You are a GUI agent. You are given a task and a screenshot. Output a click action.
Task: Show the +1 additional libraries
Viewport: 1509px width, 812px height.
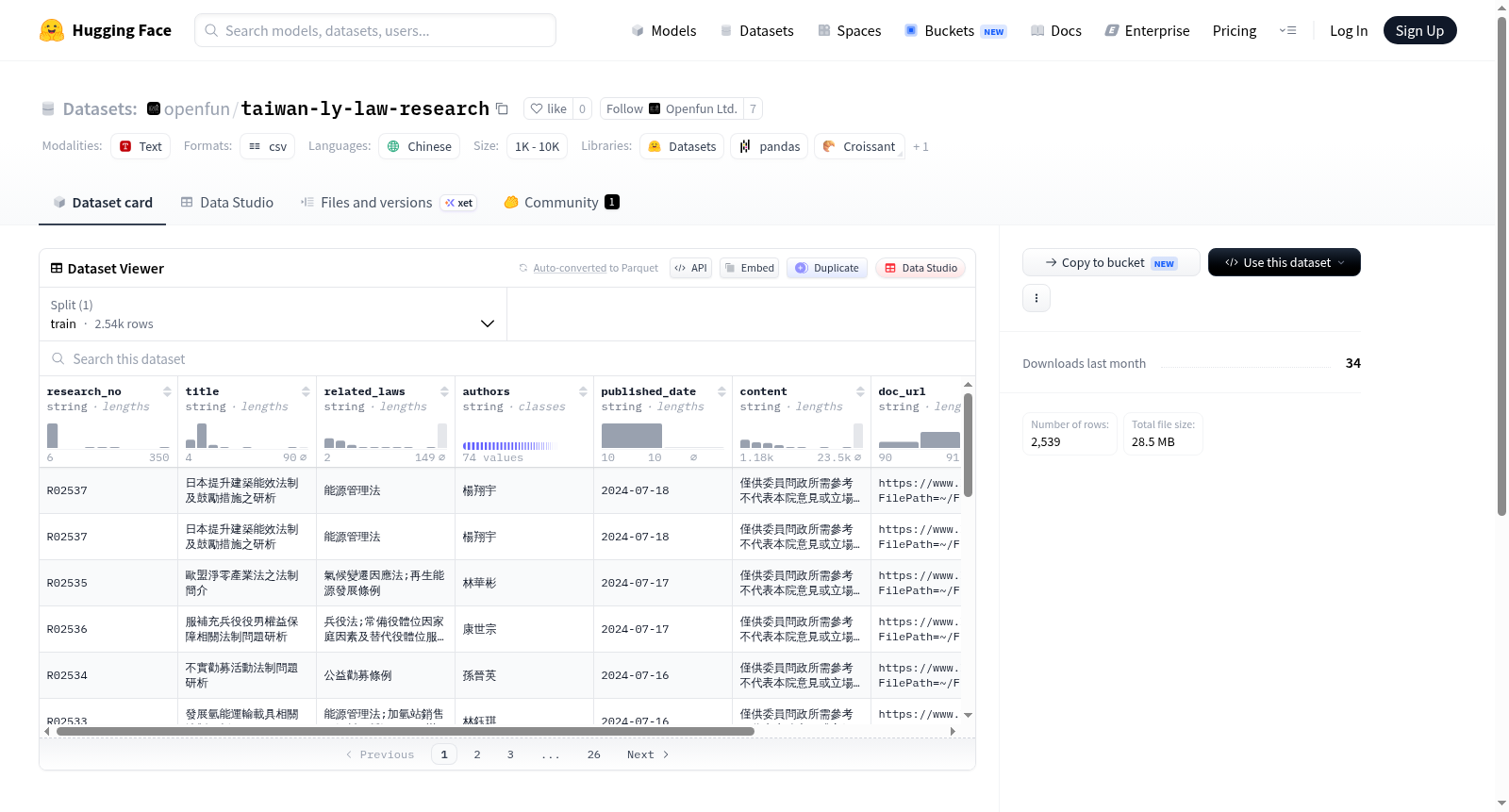coord(920,146)
